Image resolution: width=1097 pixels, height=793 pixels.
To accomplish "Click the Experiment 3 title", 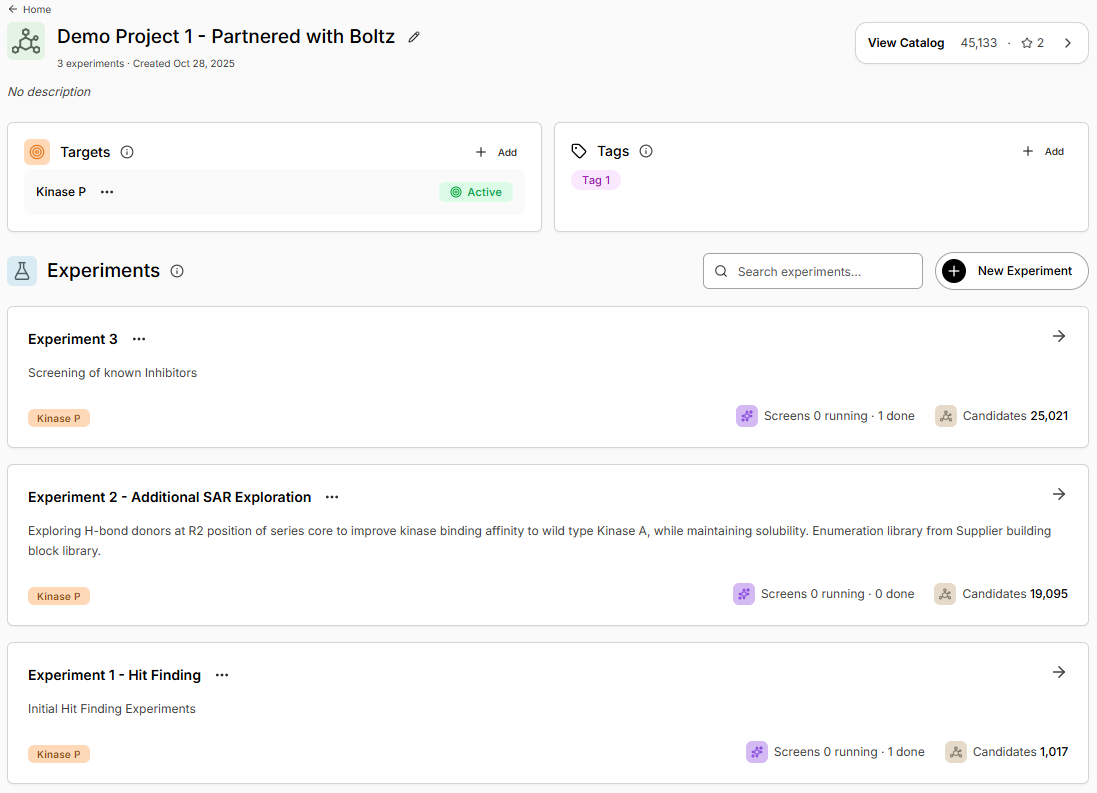I will [73, 339].
